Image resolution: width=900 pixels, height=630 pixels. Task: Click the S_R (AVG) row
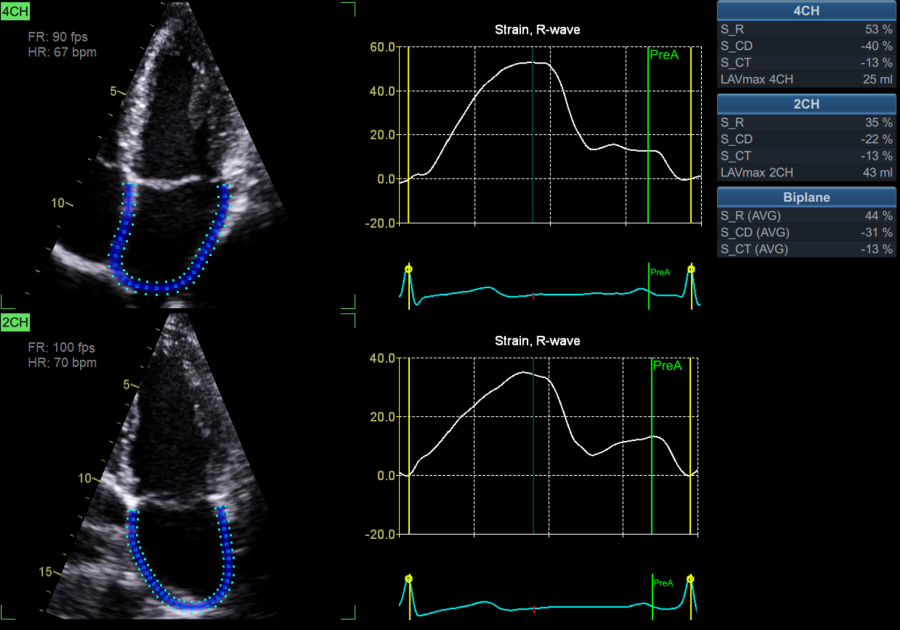[x=806, y=216]
